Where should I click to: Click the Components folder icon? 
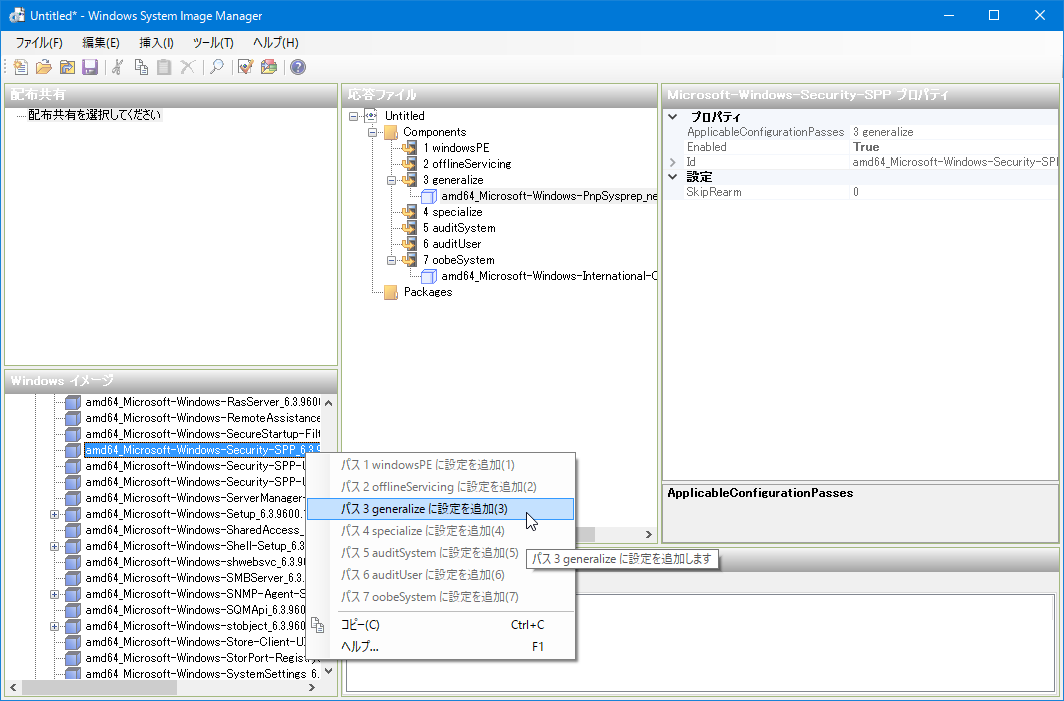click(391, 132)
